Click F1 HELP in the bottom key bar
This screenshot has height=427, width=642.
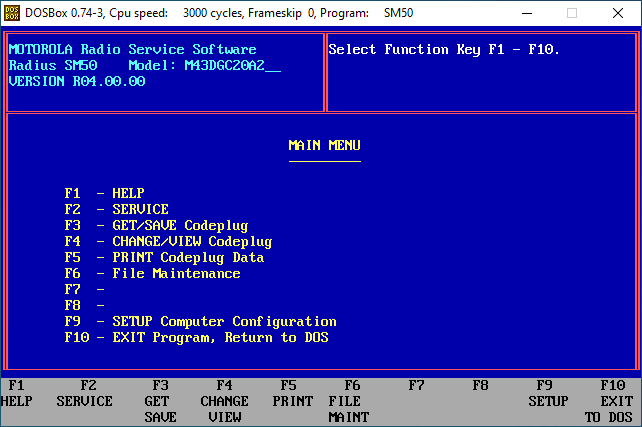[16, 393]
